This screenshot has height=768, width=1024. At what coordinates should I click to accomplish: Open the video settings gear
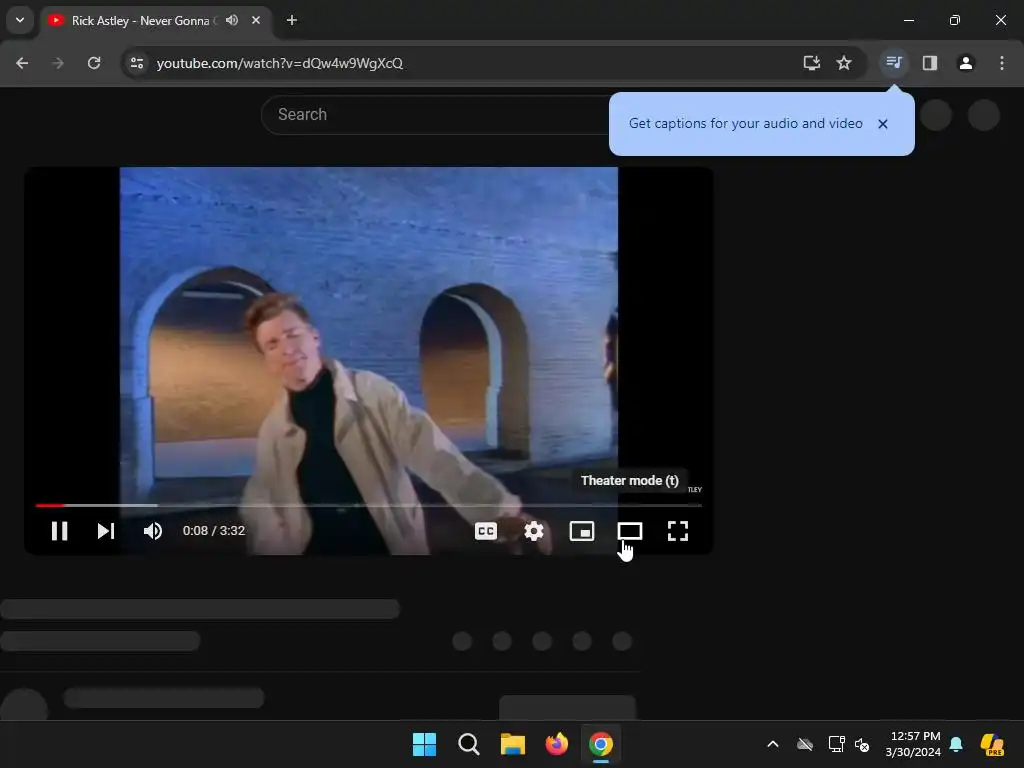[534, 531]
